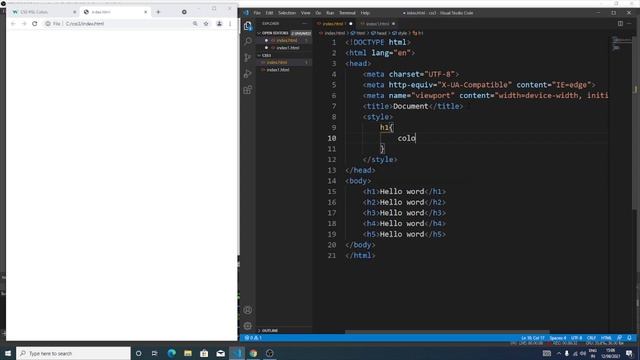Bookmark this page with the star icon

(x=206, y=24)
